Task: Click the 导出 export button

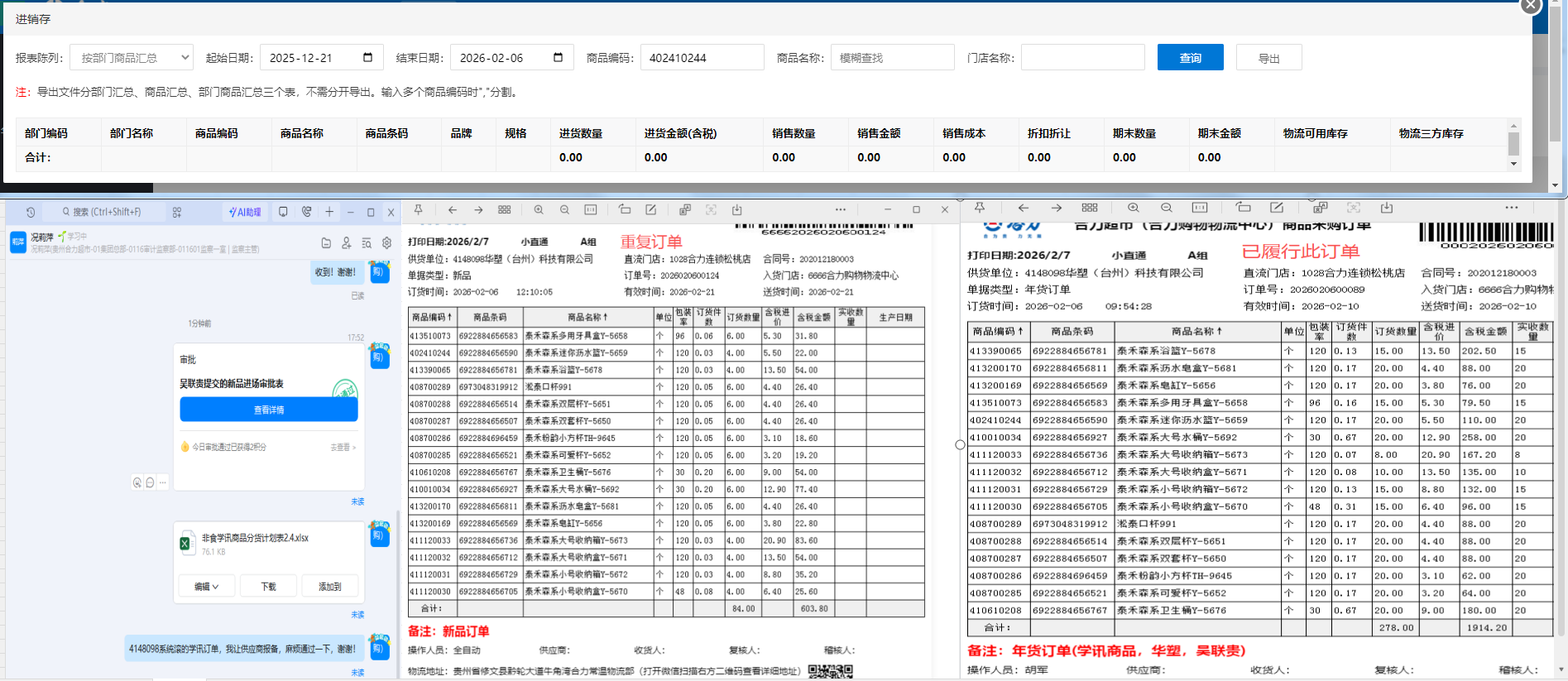Action: click(x=1268, y=58)
